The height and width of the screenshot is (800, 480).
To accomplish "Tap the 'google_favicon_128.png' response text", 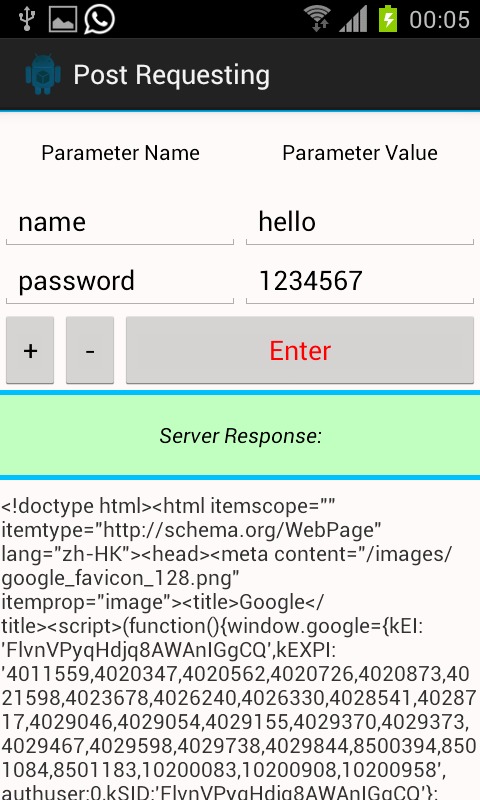I will click(120, 578).
